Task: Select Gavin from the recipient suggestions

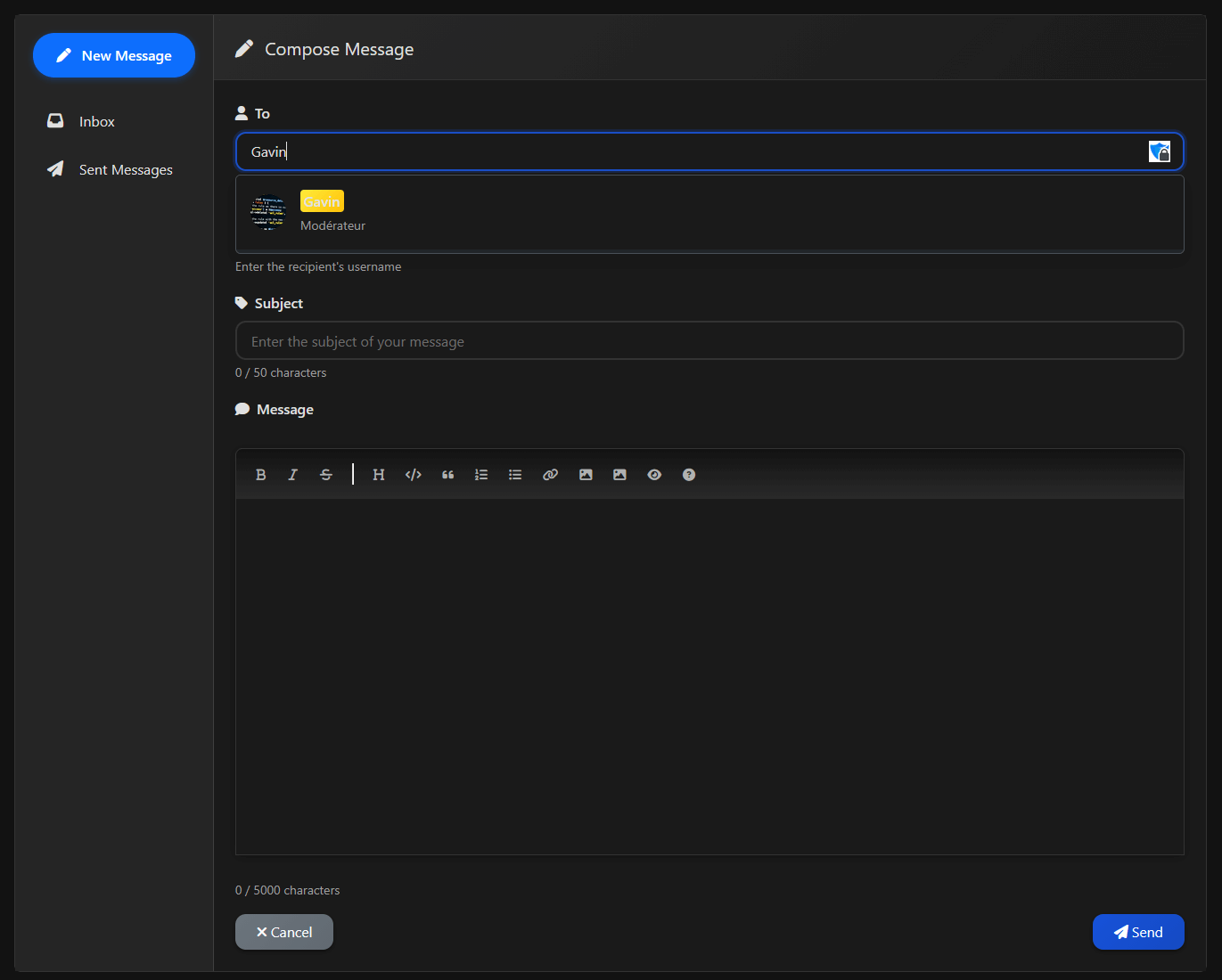Action: pyautogui.click(x=322, y=213)
